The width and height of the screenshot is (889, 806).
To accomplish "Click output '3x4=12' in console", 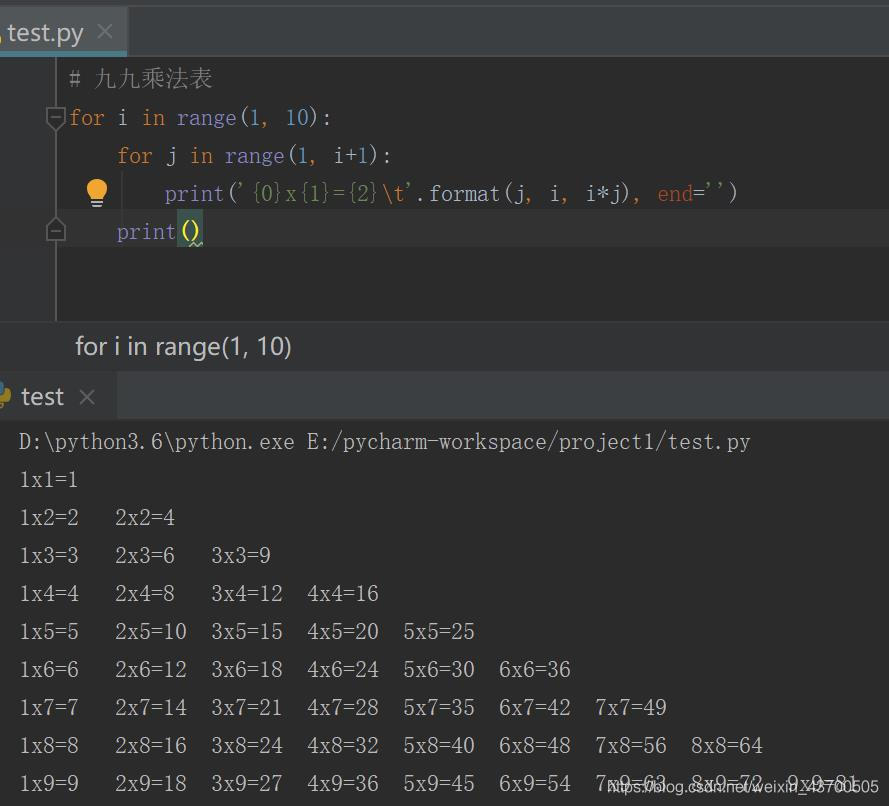I will point(247,593).
